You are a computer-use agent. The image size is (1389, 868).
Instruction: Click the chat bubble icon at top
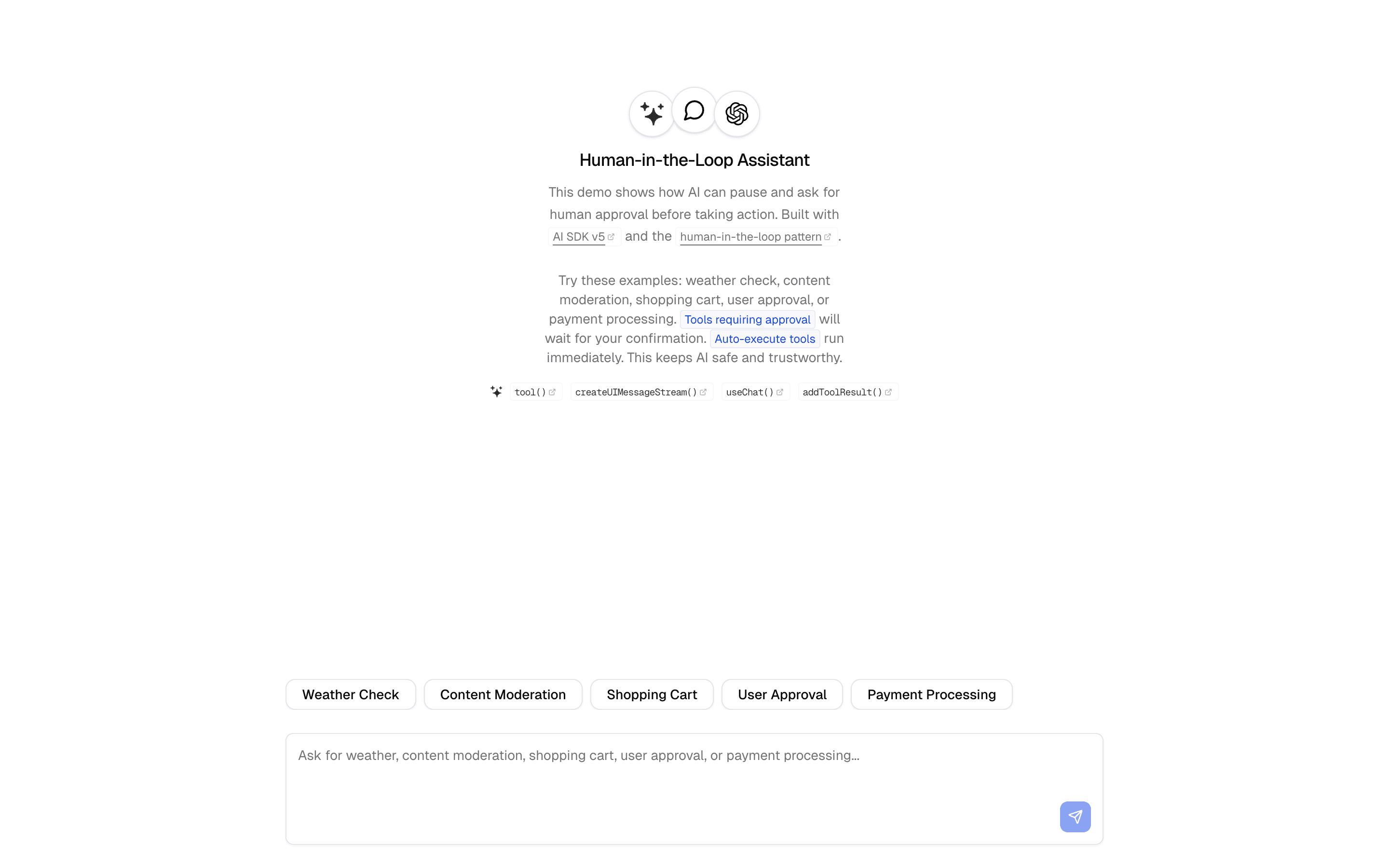pyautogui.click(x=694, y=110)
